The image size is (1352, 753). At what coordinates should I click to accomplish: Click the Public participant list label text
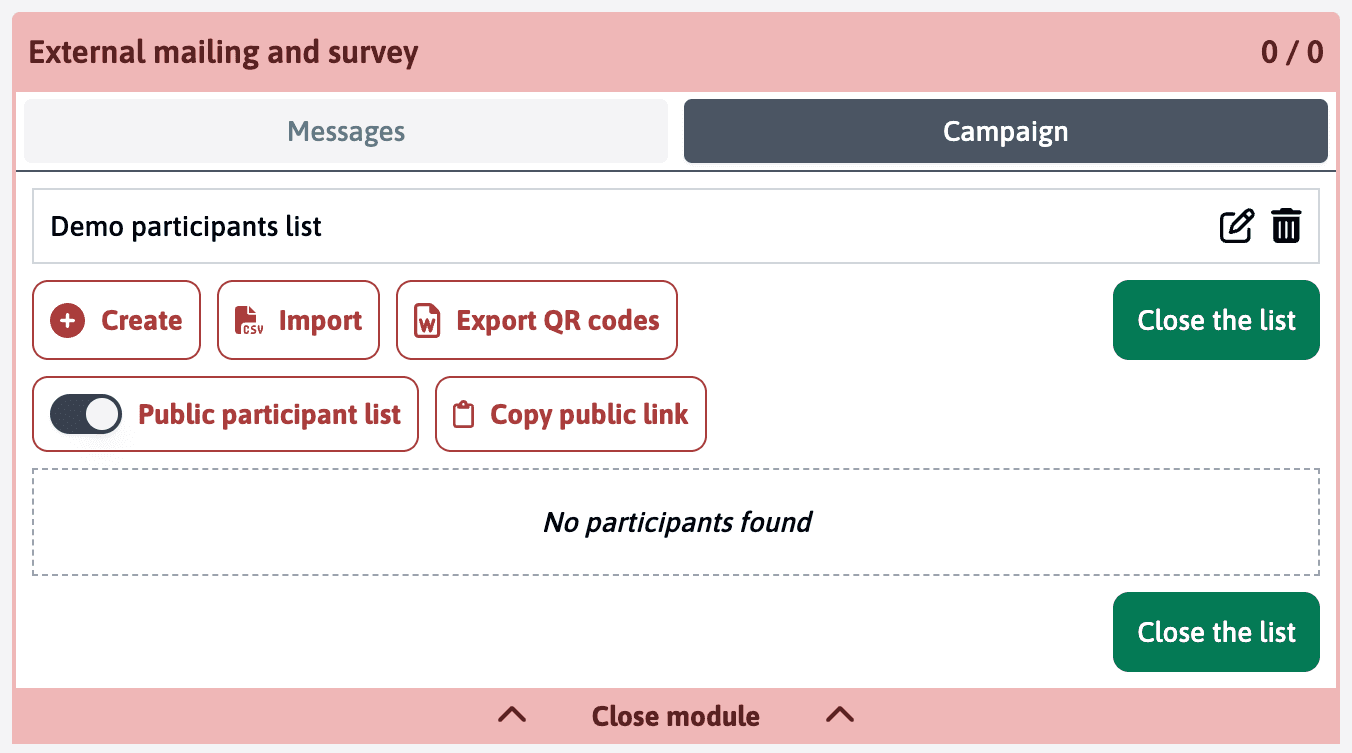269,415
